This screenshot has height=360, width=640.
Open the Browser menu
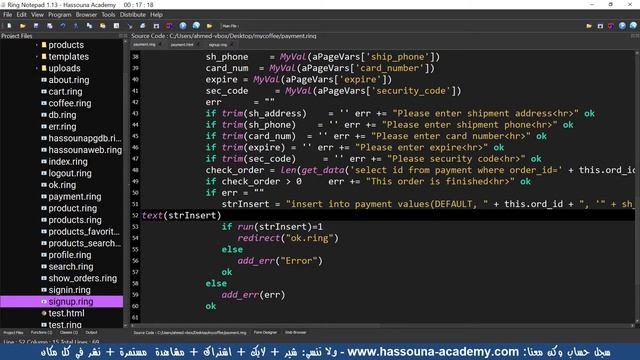point(86,15)
